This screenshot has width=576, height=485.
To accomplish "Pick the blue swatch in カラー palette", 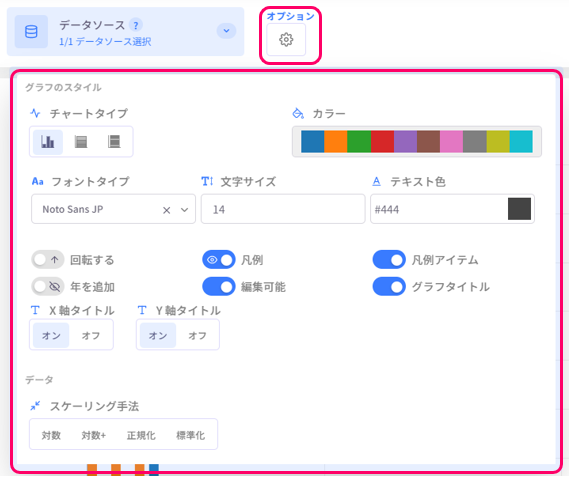I will [x=313, y=141].
